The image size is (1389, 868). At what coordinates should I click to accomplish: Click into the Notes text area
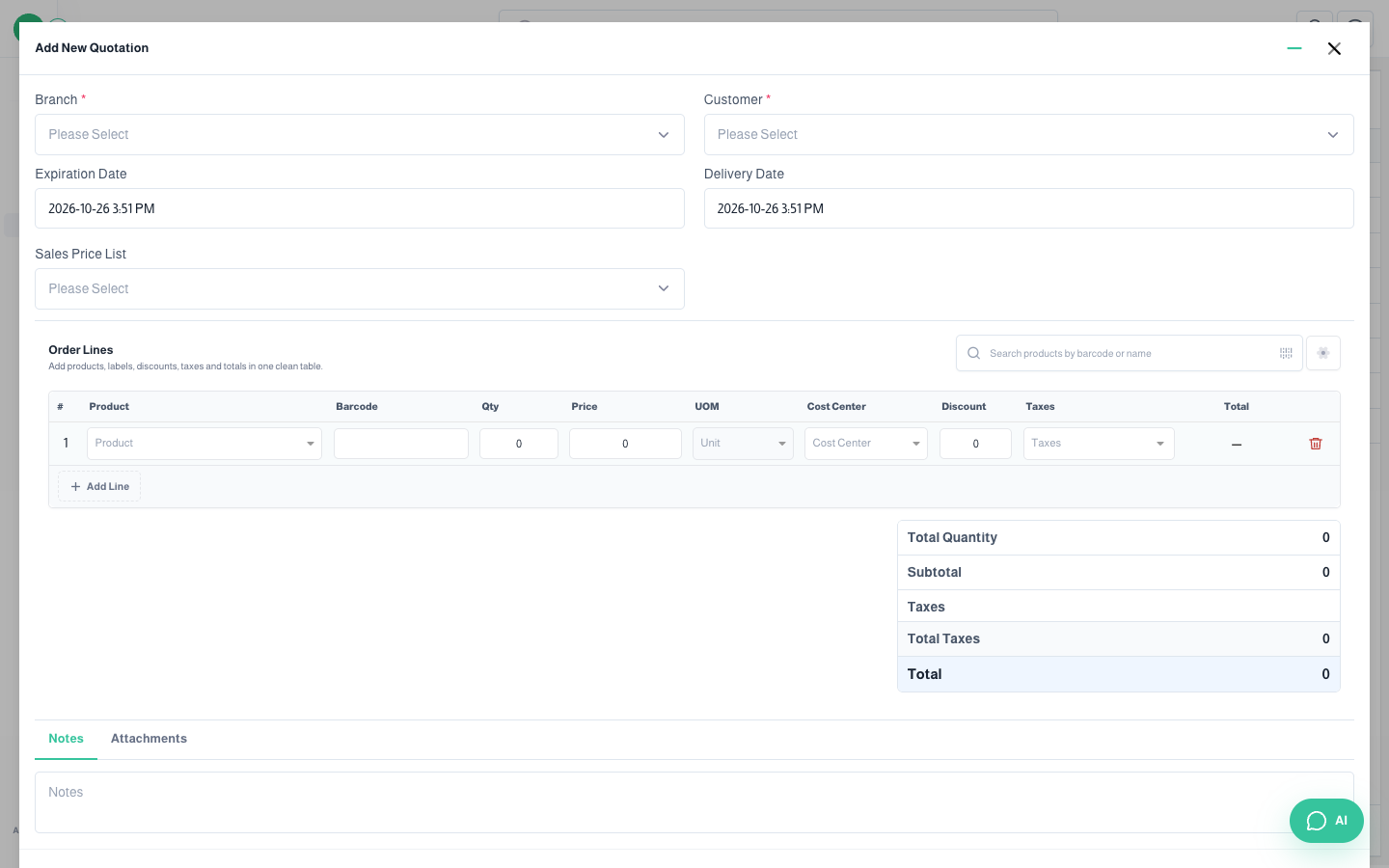pos(694,802)
